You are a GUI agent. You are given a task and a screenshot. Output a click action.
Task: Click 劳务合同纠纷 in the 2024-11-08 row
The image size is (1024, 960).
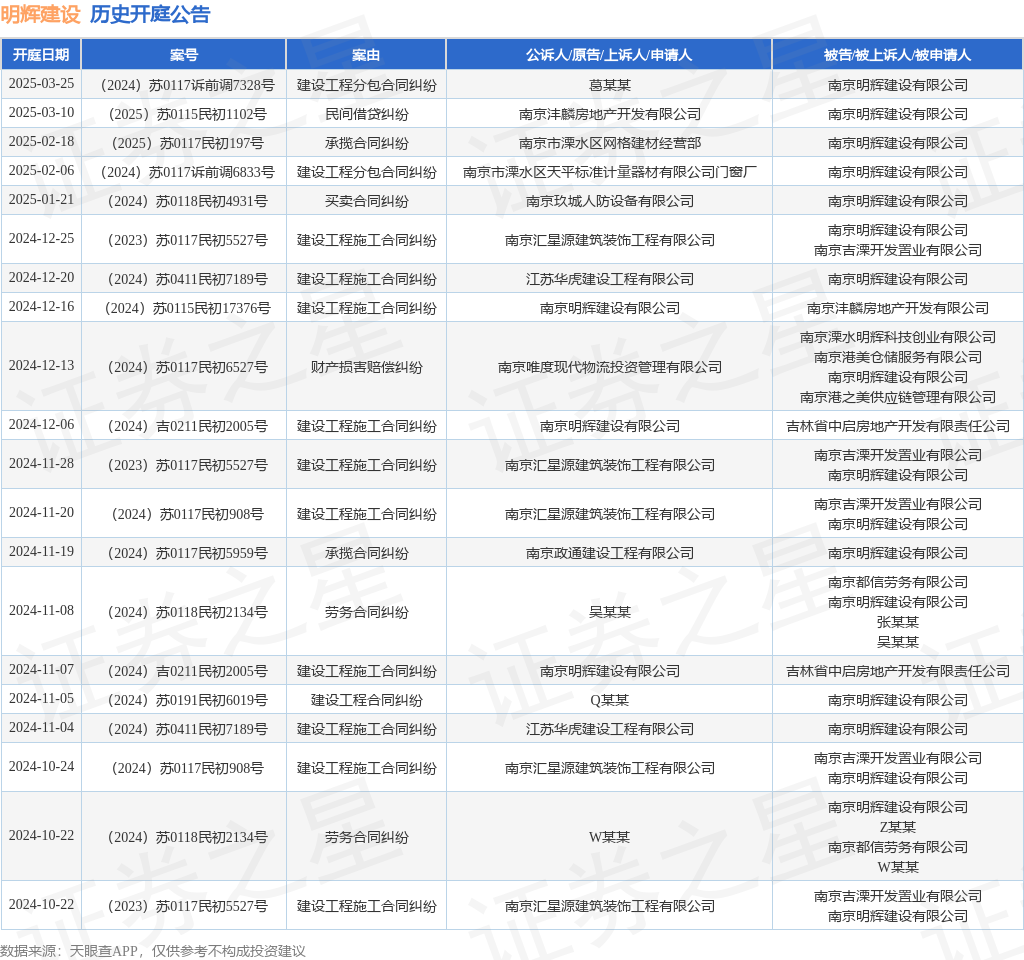point(366,612)
